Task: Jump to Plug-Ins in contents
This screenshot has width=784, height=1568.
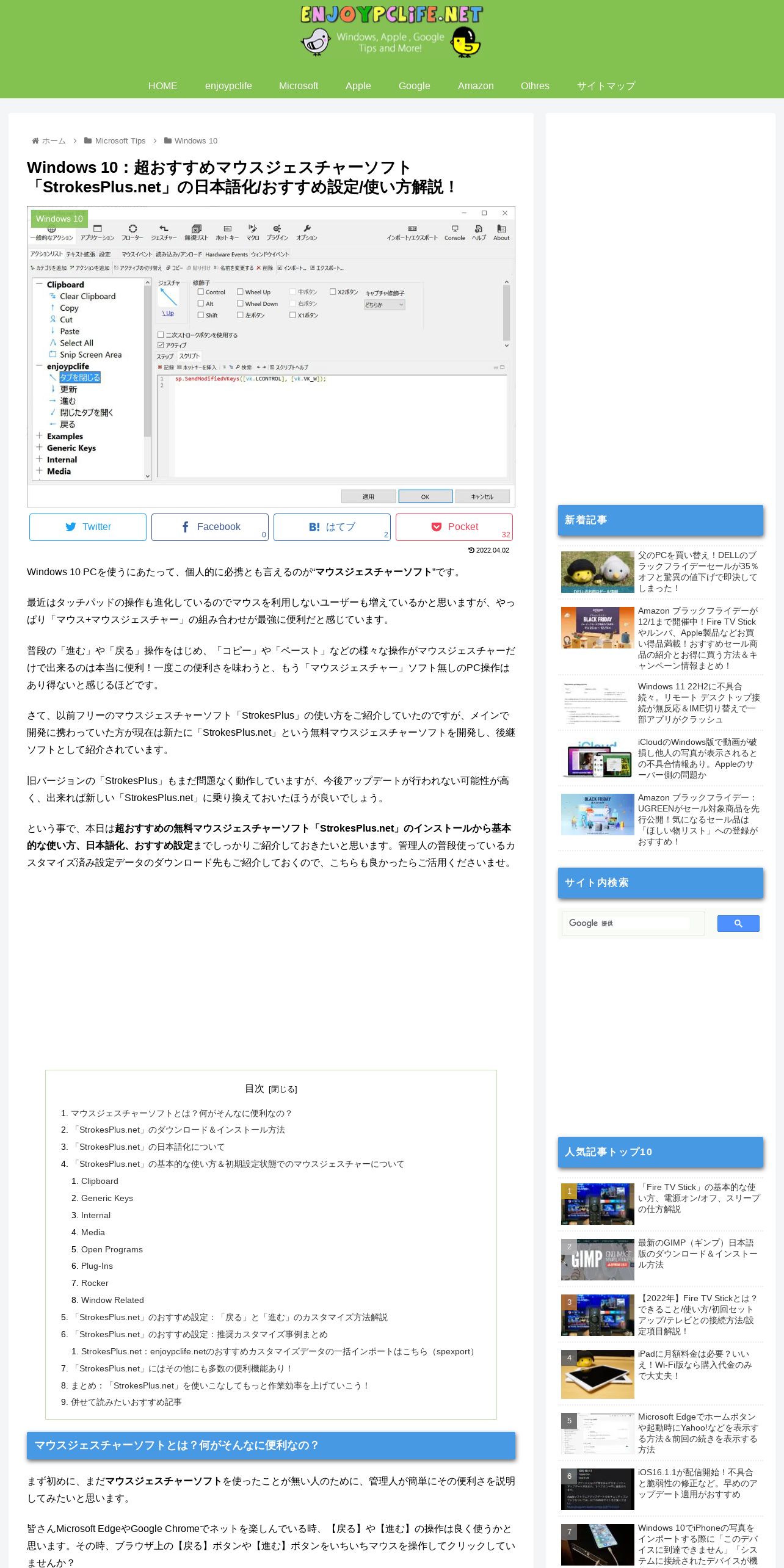Action: click(97, 1266)
